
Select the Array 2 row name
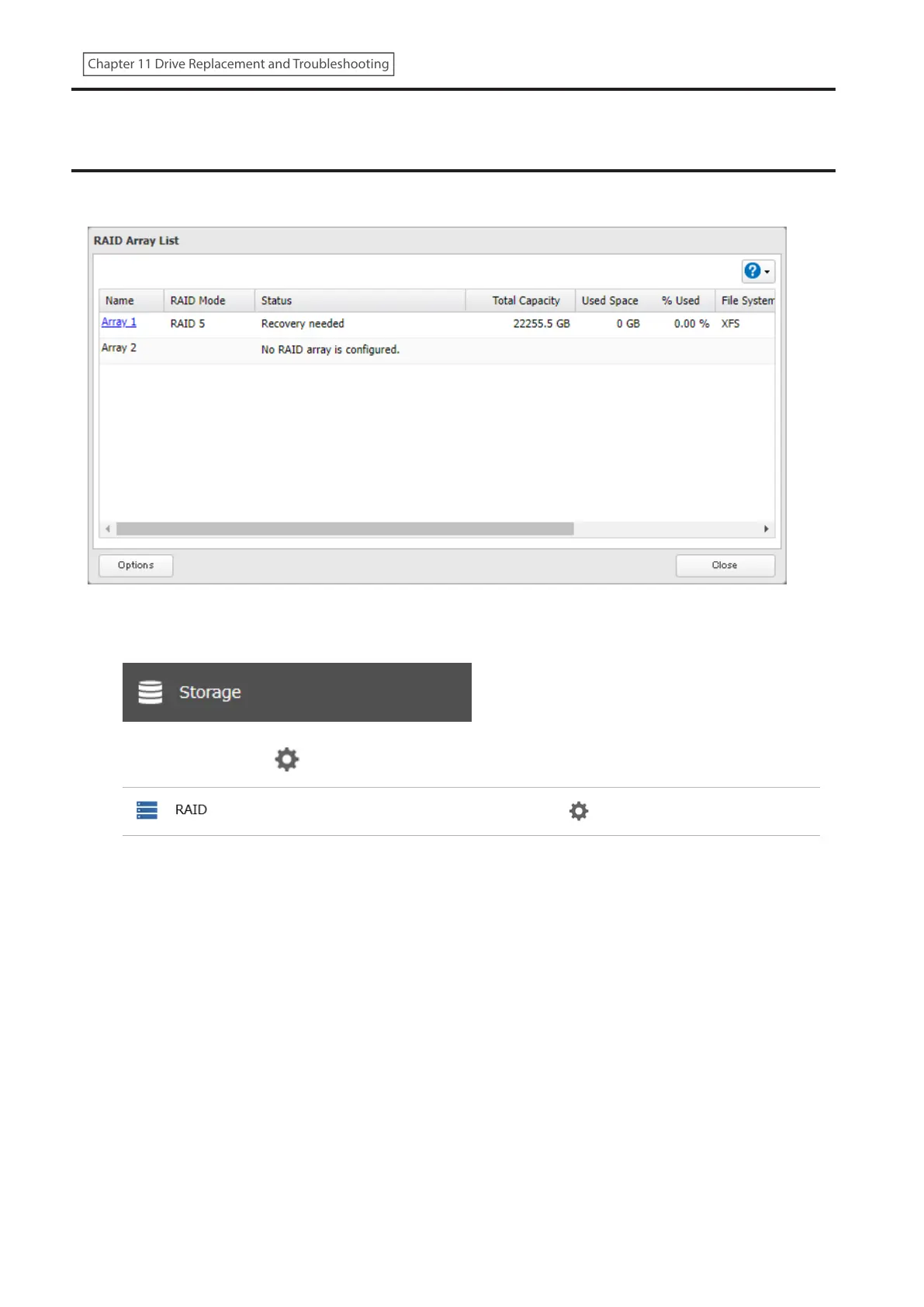119,348
